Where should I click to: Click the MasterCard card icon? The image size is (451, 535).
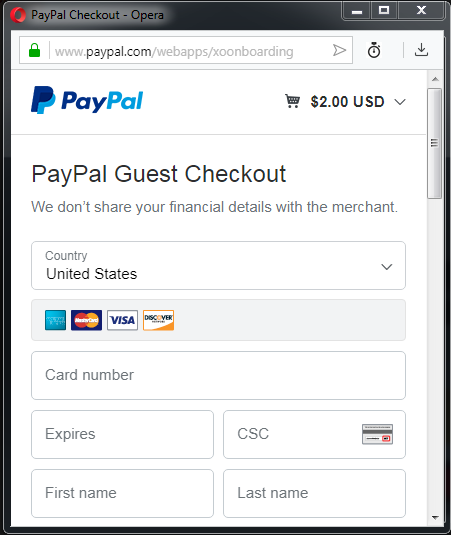(86, 320)
